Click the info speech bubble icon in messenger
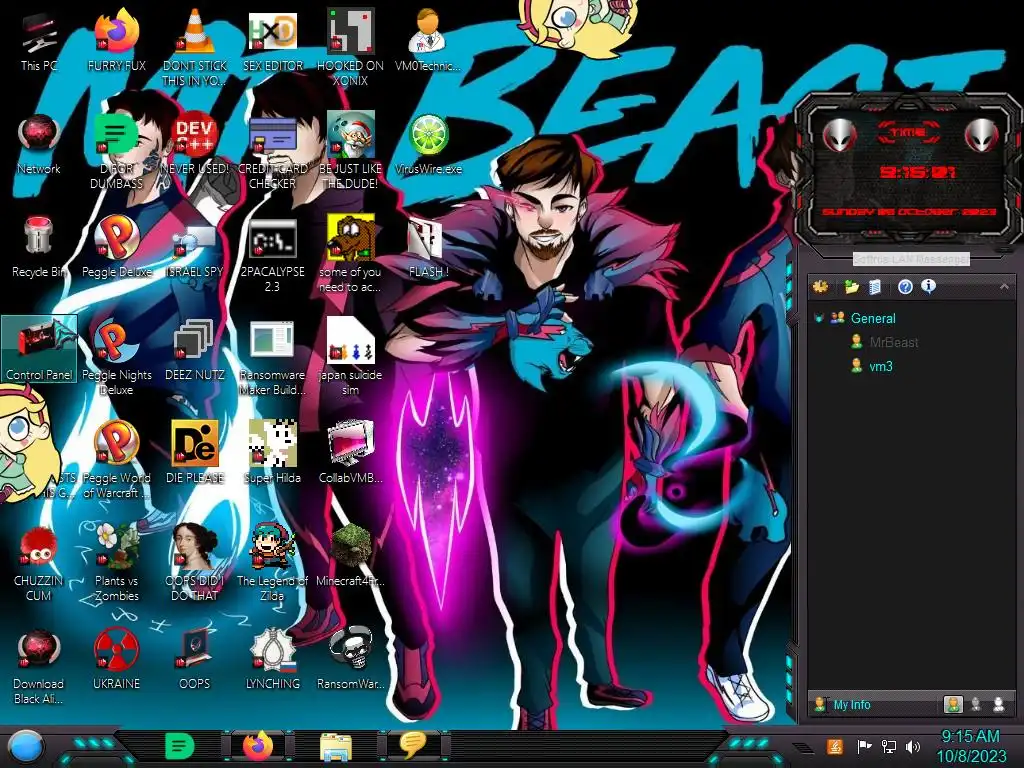Screen dimensions: 1024x768 (928, 285)
